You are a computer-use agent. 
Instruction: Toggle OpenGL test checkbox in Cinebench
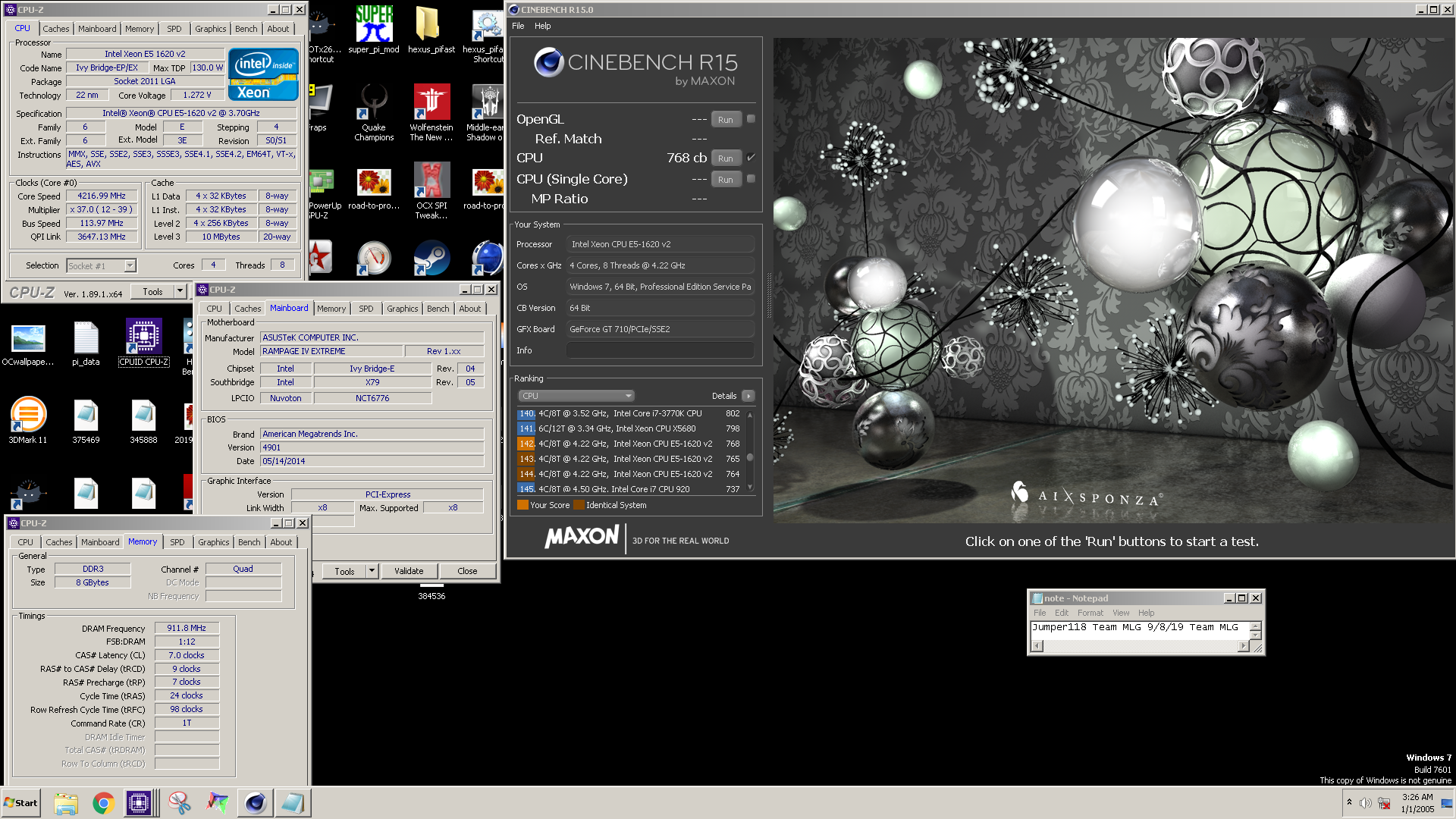coord(751,119)
